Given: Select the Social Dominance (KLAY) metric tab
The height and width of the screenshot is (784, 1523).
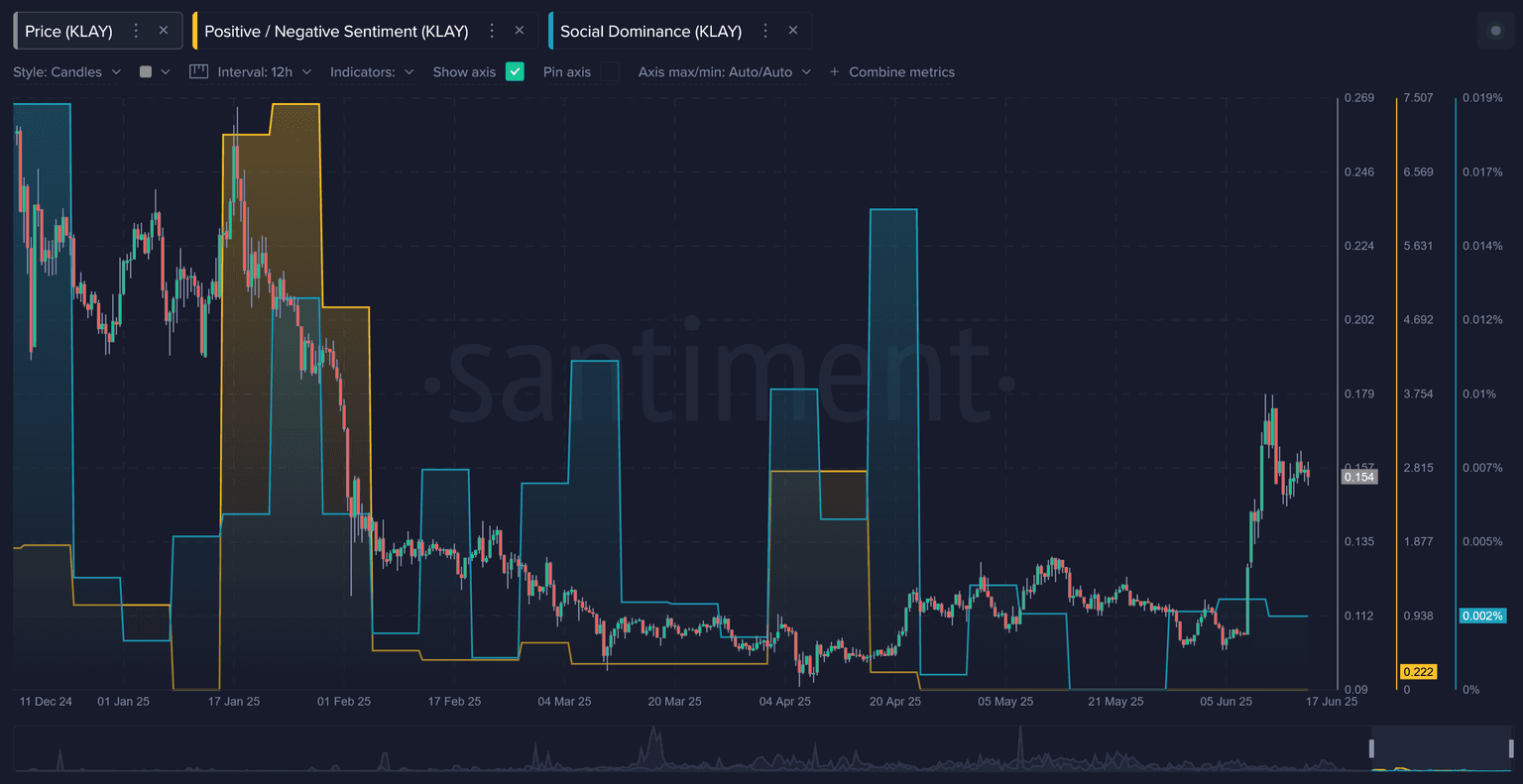Looking at the screenshot, I should tap(650, 31).
